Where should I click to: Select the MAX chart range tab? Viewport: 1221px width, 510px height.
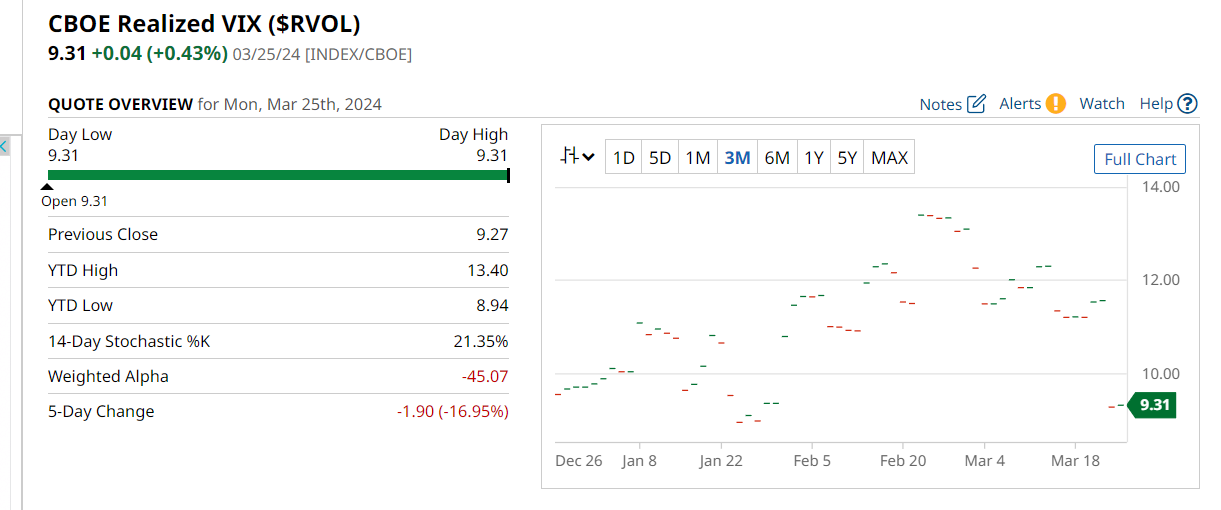(889, 157)
